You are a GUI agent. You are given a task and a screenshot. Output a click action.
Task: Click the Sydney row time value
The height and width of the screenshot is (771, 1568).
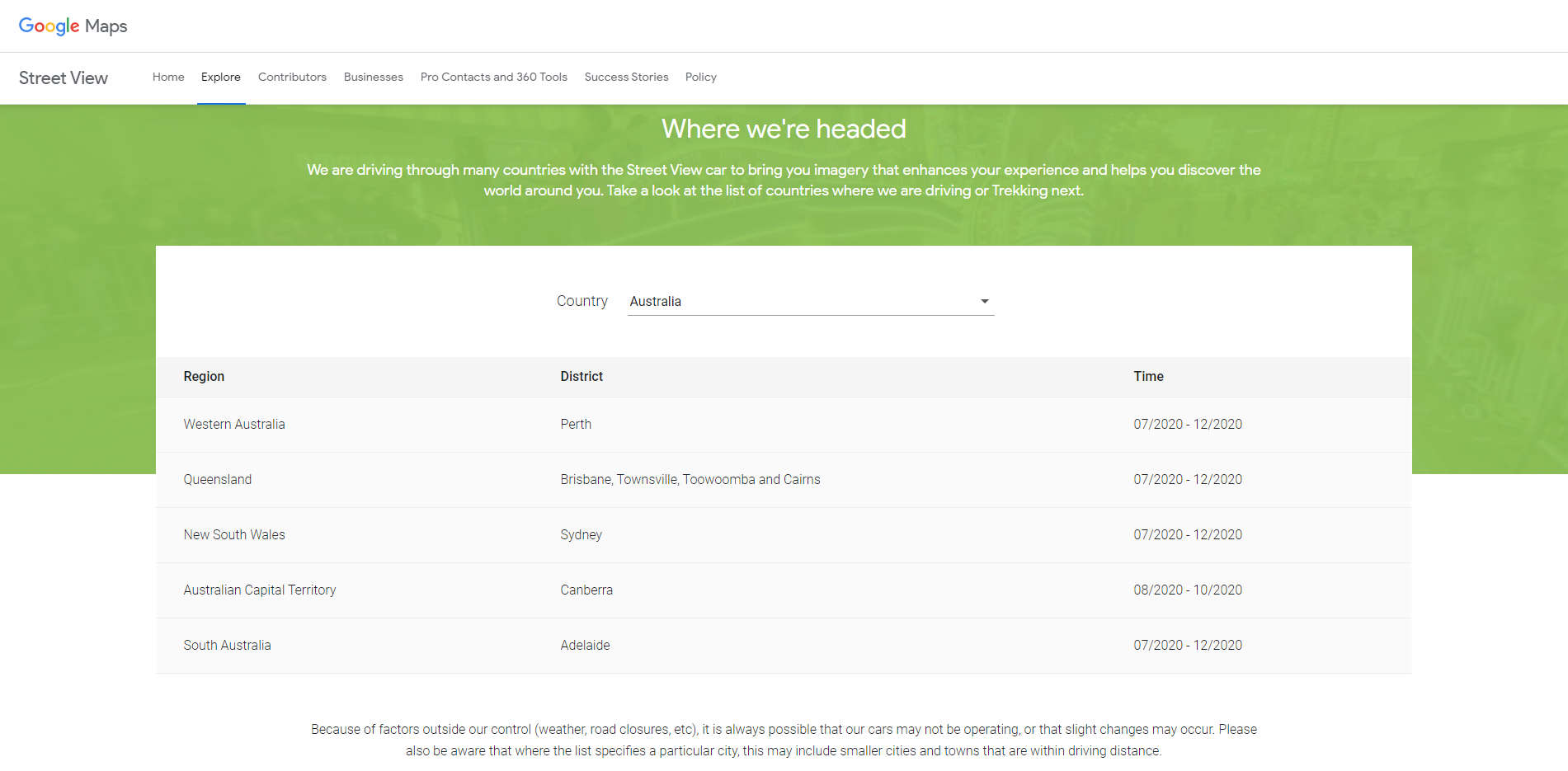click(x=1188, y=534)
